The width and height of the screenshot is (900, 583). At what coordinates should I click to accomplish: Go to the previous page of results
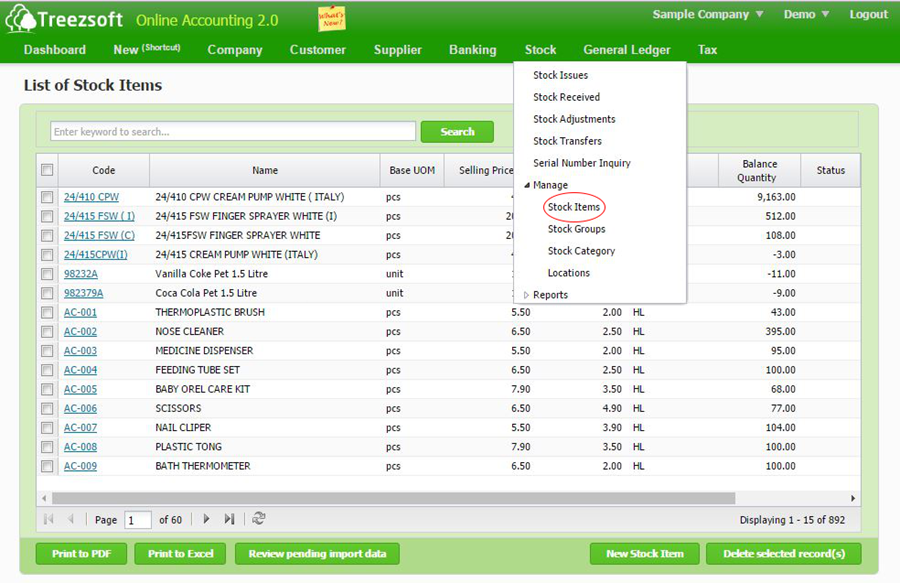coord(71,519)
